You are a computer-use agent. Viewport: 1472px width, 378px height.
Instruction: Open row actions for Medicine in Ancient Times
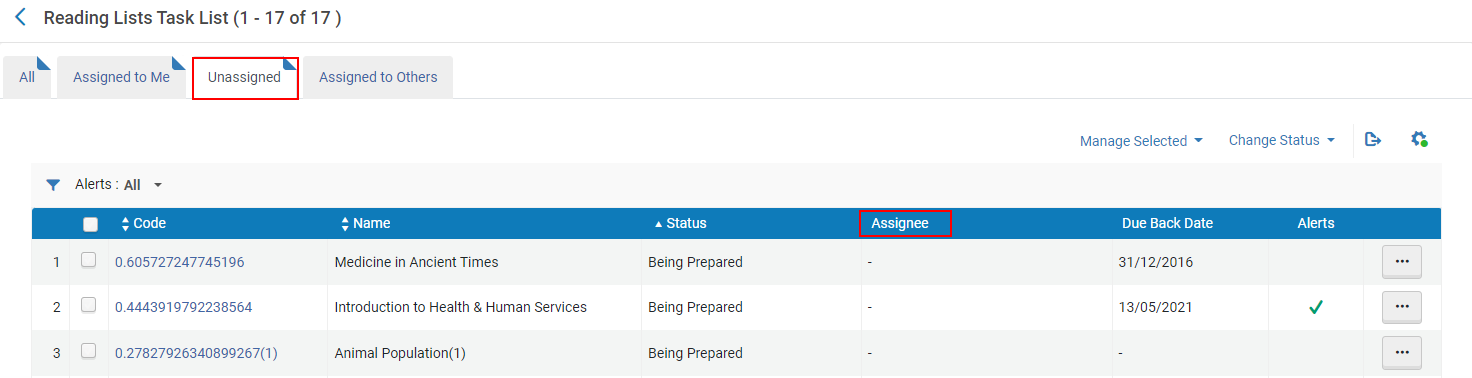click(x=1401, y=262)
